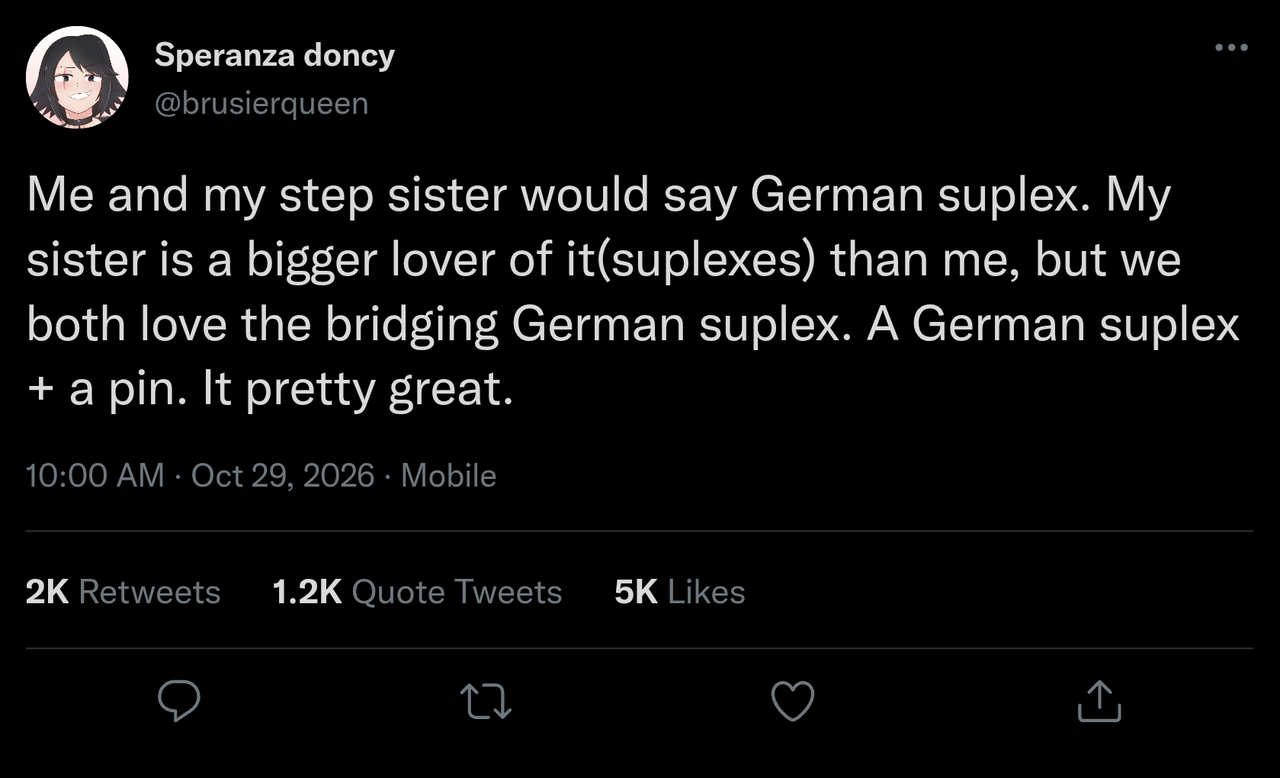Screen dimensions: 1280x778
Task: Click the 'It pretty great.' closing sentence
Action: tap(358, 391)
